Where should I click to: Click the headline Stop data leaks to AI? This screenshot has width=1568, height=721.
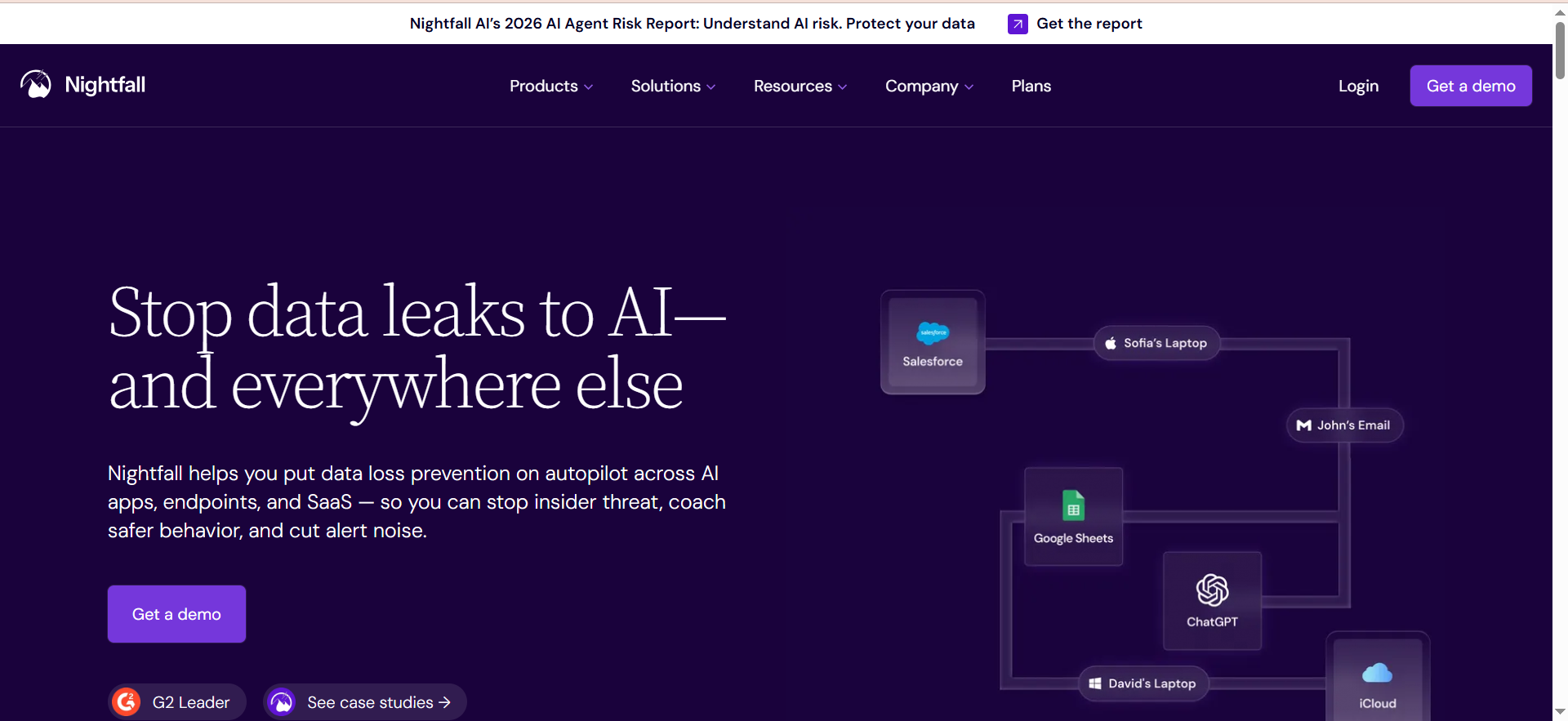[417, 312]
